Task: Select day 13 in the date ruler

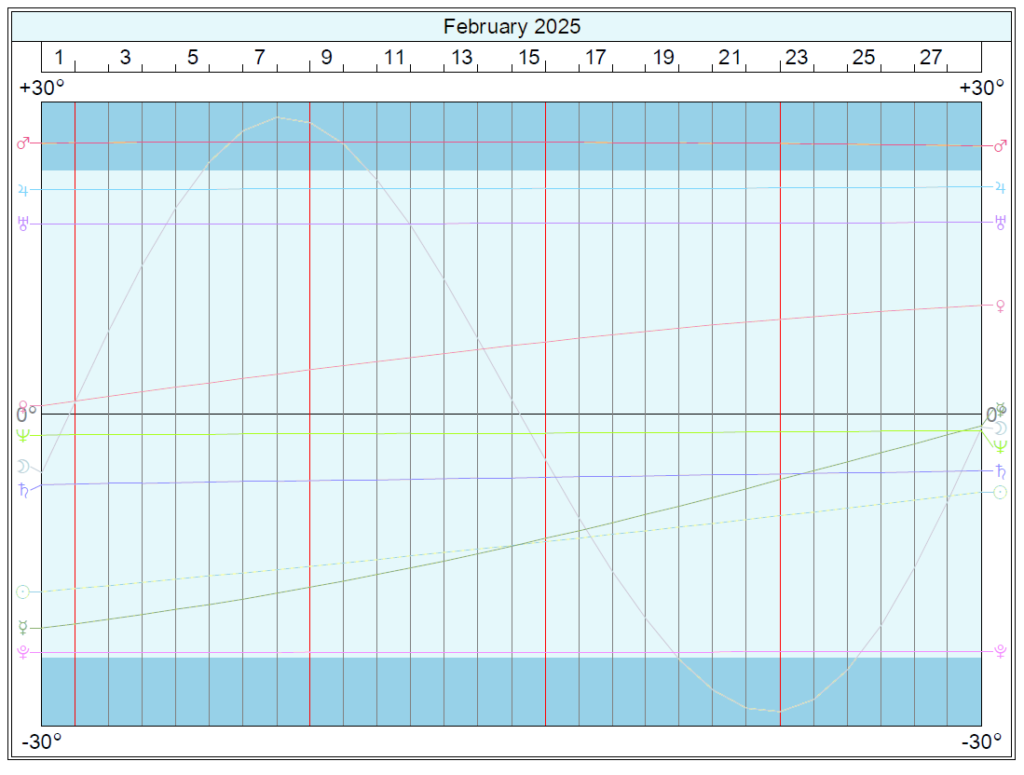Action: click(x=461, y=58)
